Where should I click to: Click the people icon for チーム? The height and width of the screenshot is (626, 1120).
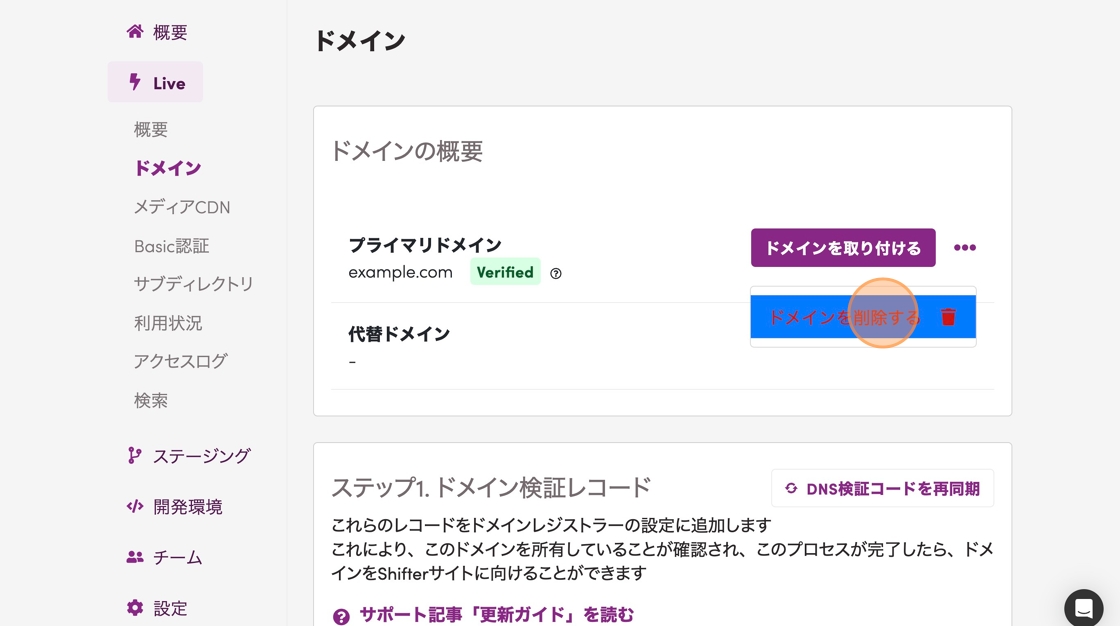(135, 558)
